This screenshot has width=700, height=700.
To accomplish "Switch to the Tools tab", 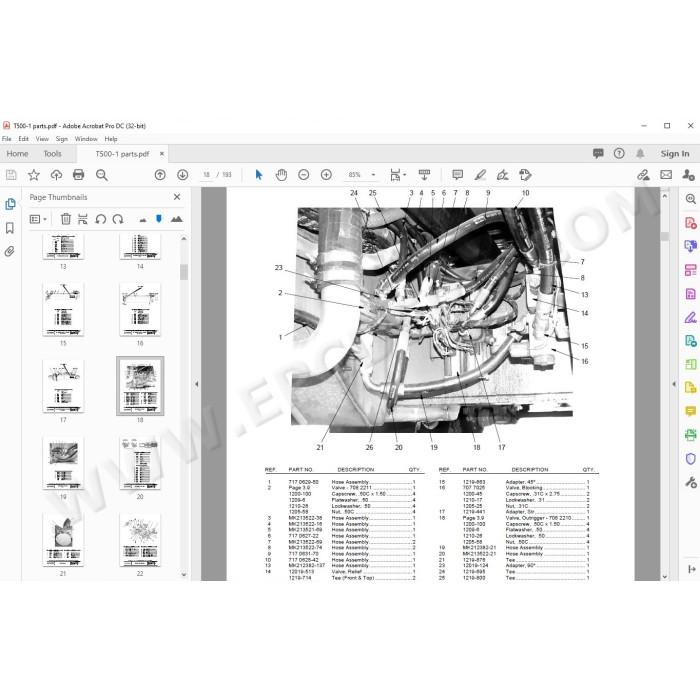I will 52,154.
